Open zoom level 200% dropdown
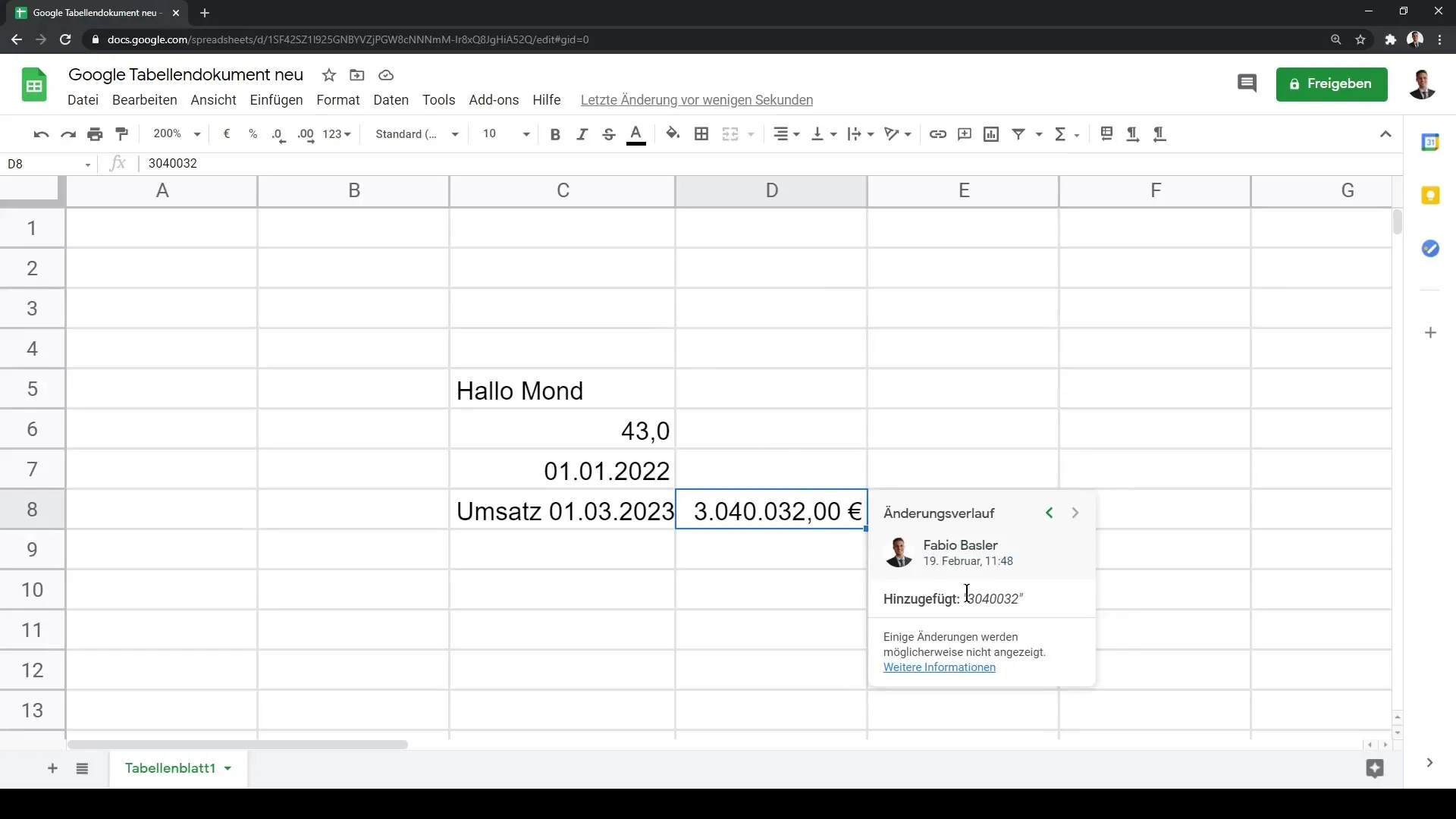 coord(177,134)
